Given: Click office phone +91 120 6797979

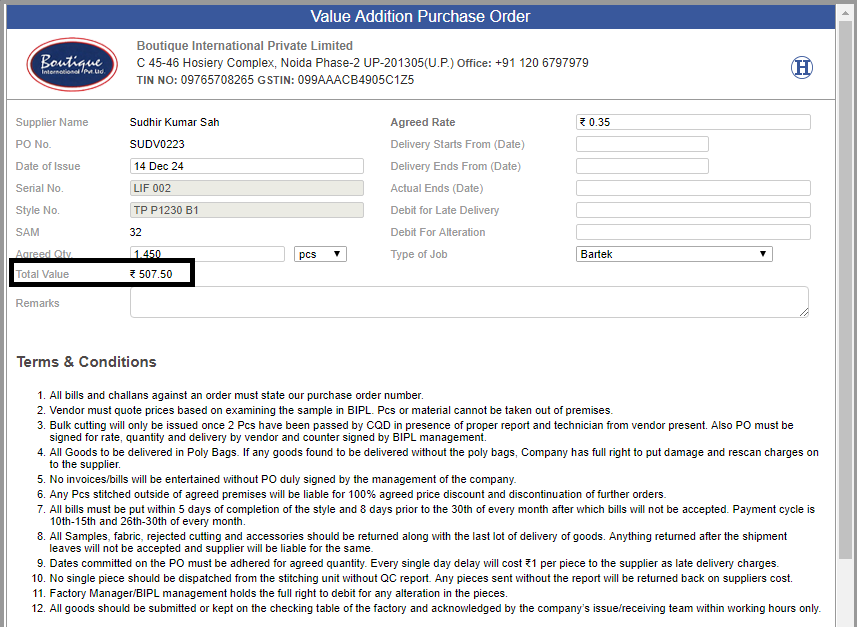Looking at the screenshot, I should 542,63.
